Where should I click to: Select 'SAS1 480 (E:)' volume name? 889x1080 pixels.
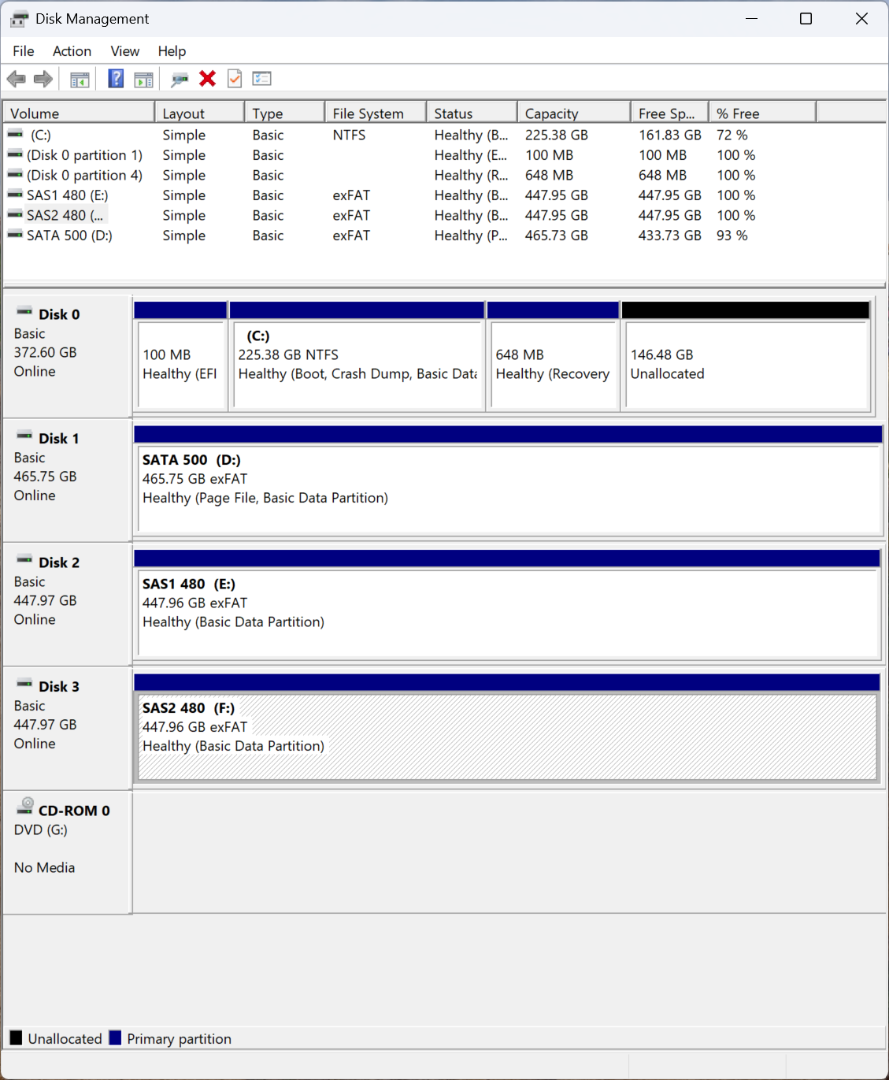coord(67,195)
